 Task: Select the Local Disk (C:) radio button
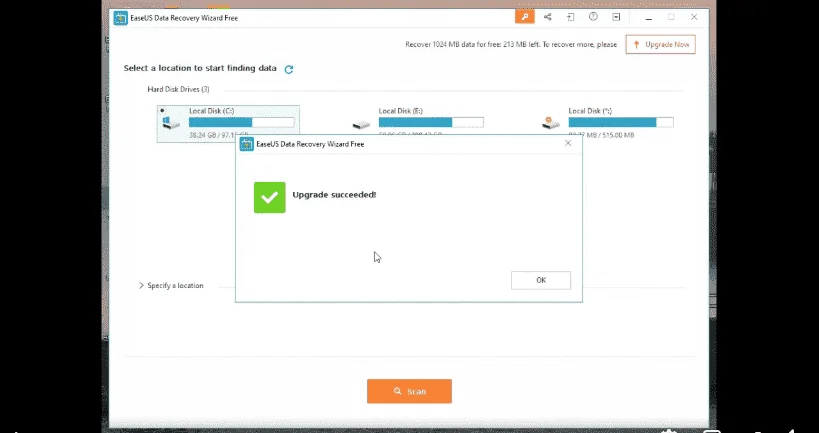click(x=162, y=111)
